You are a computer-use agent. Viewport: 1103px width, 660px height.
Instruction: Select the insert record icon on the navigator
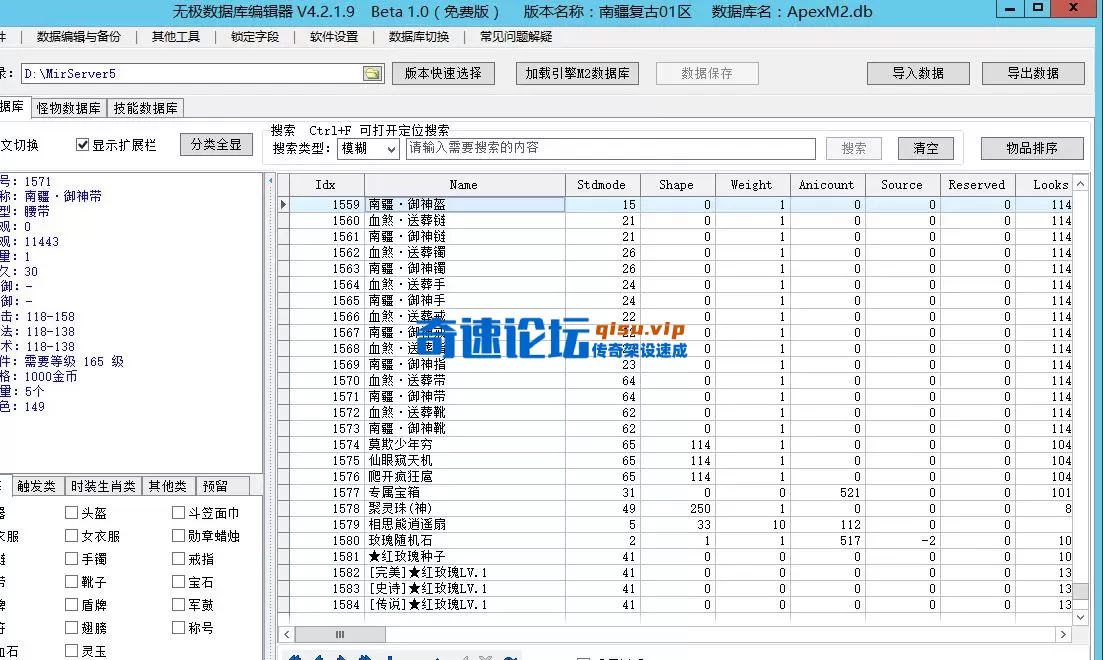tap(391, 656)
